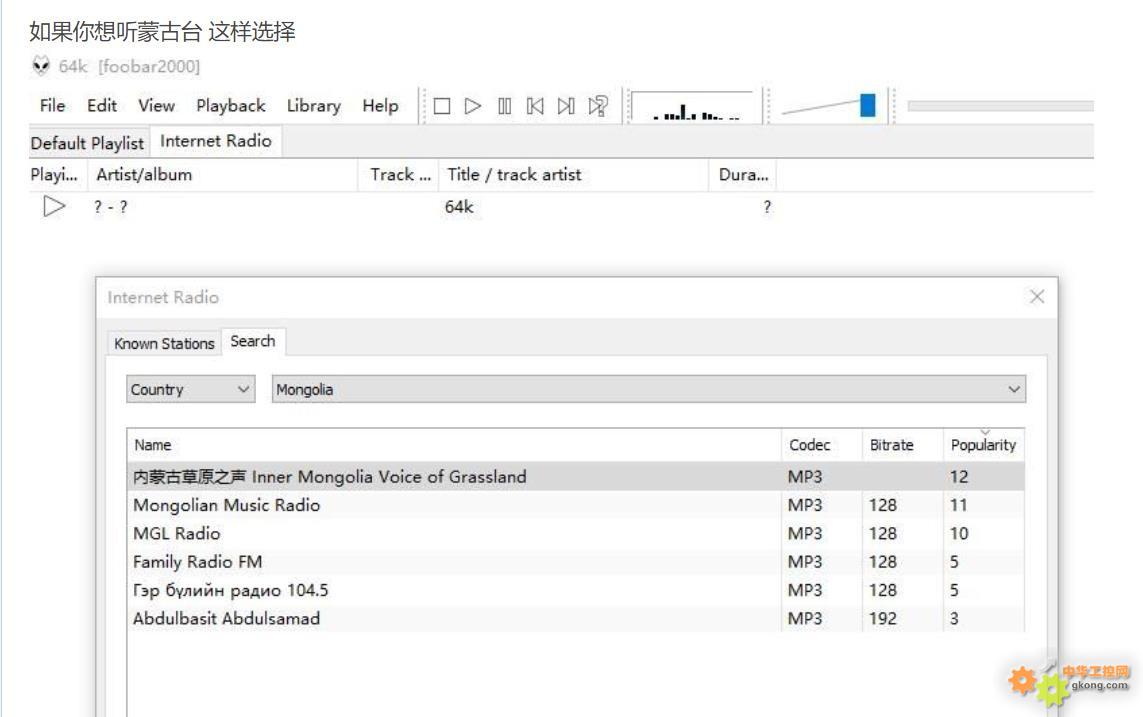Image resolution: width=1143 pixels, height=717 pixels.
Task: Close the Internet Radio dialog
Action: pyautogui.click(x=1036, y=297)
